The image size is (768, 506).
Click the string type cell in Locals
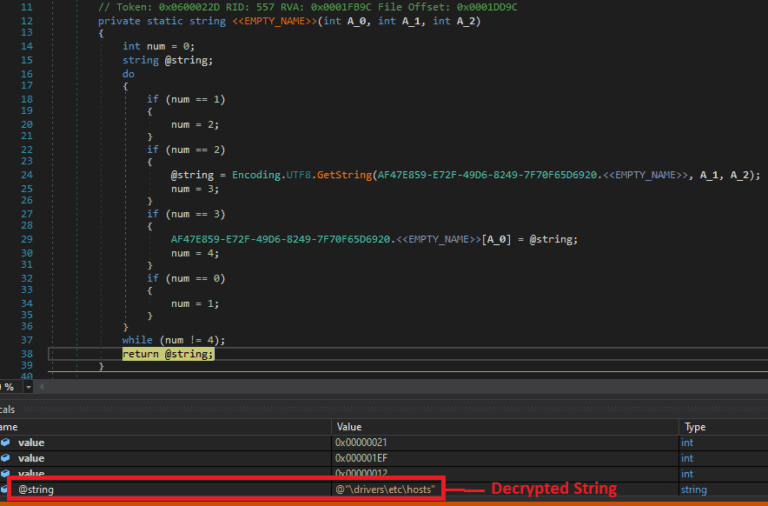pyautogui.click(x=694, y=490)
